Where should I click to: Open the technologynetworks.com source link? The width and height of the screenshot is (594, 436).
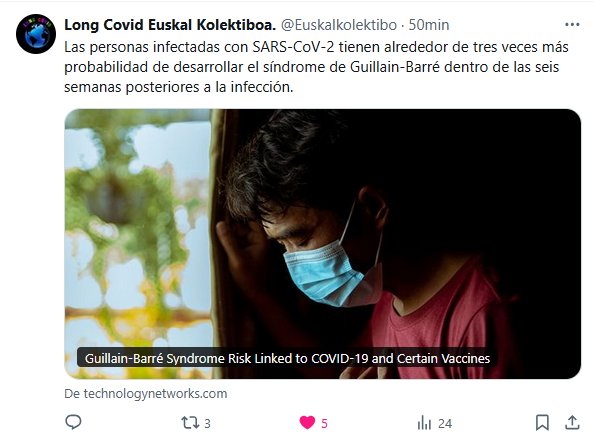click(x=145, y=394)
